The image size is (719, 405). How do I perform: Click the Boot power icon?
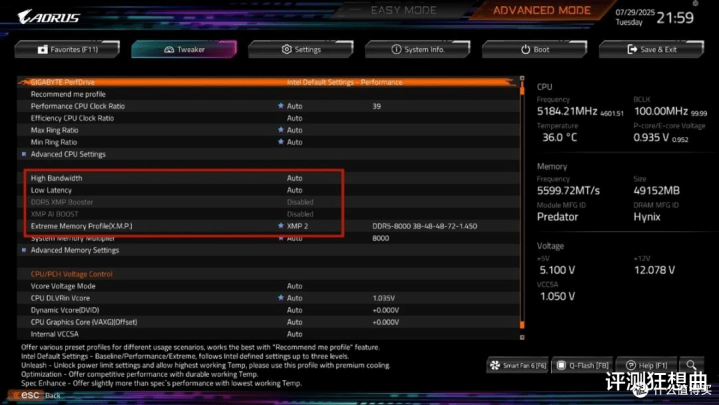(525, 49)
